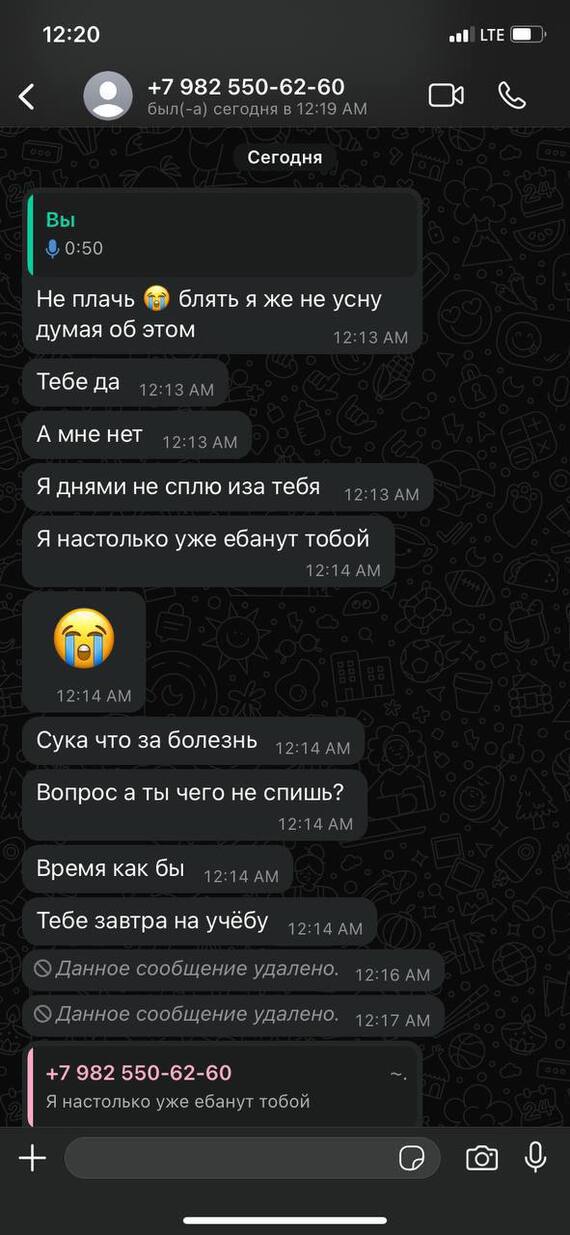The image size is (570, 1235).
Task: Tap the quoted 0:50 voice message
Action: 222,234
